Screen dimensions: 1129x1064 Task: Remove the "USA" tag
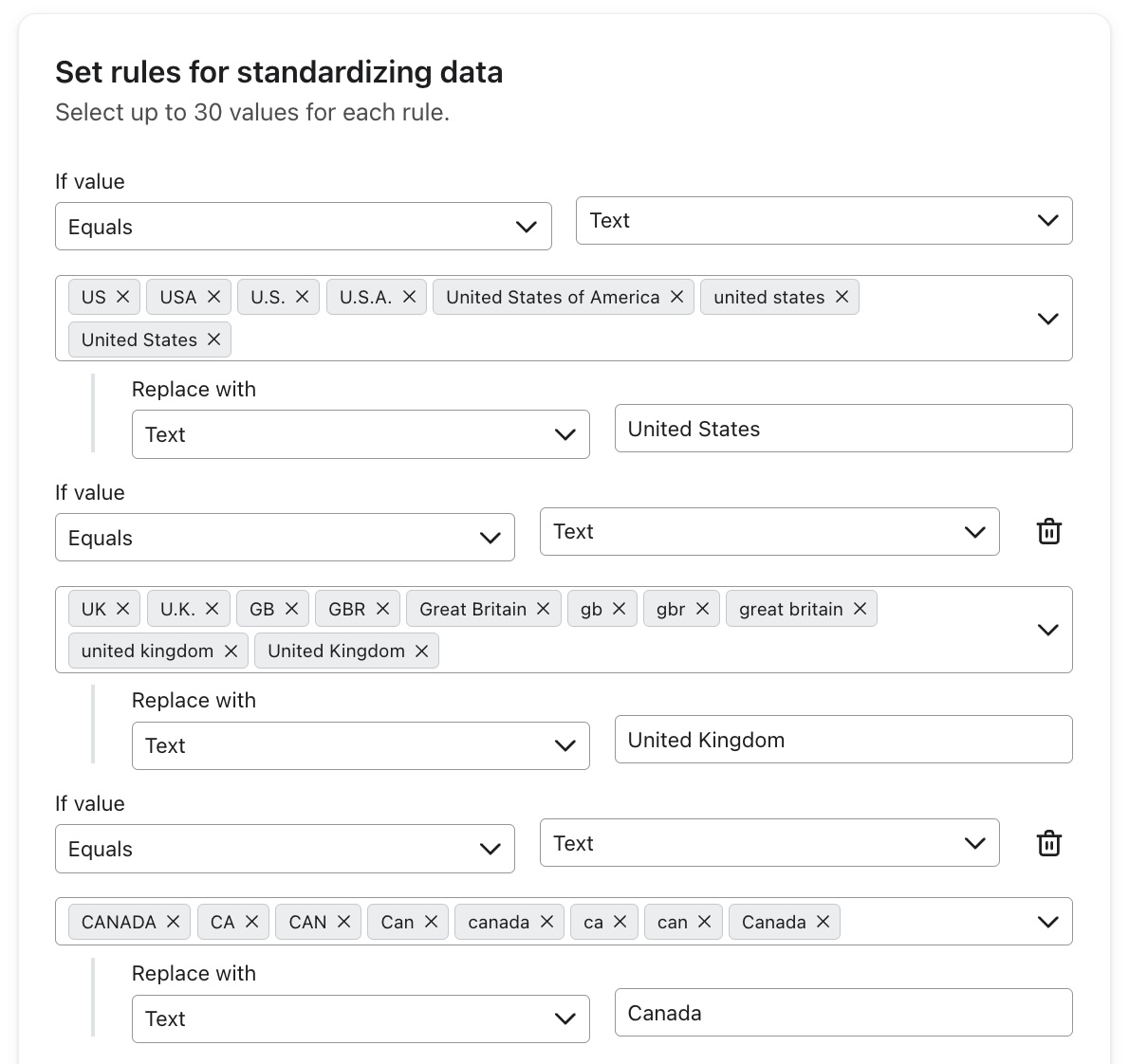pos(213,297)
